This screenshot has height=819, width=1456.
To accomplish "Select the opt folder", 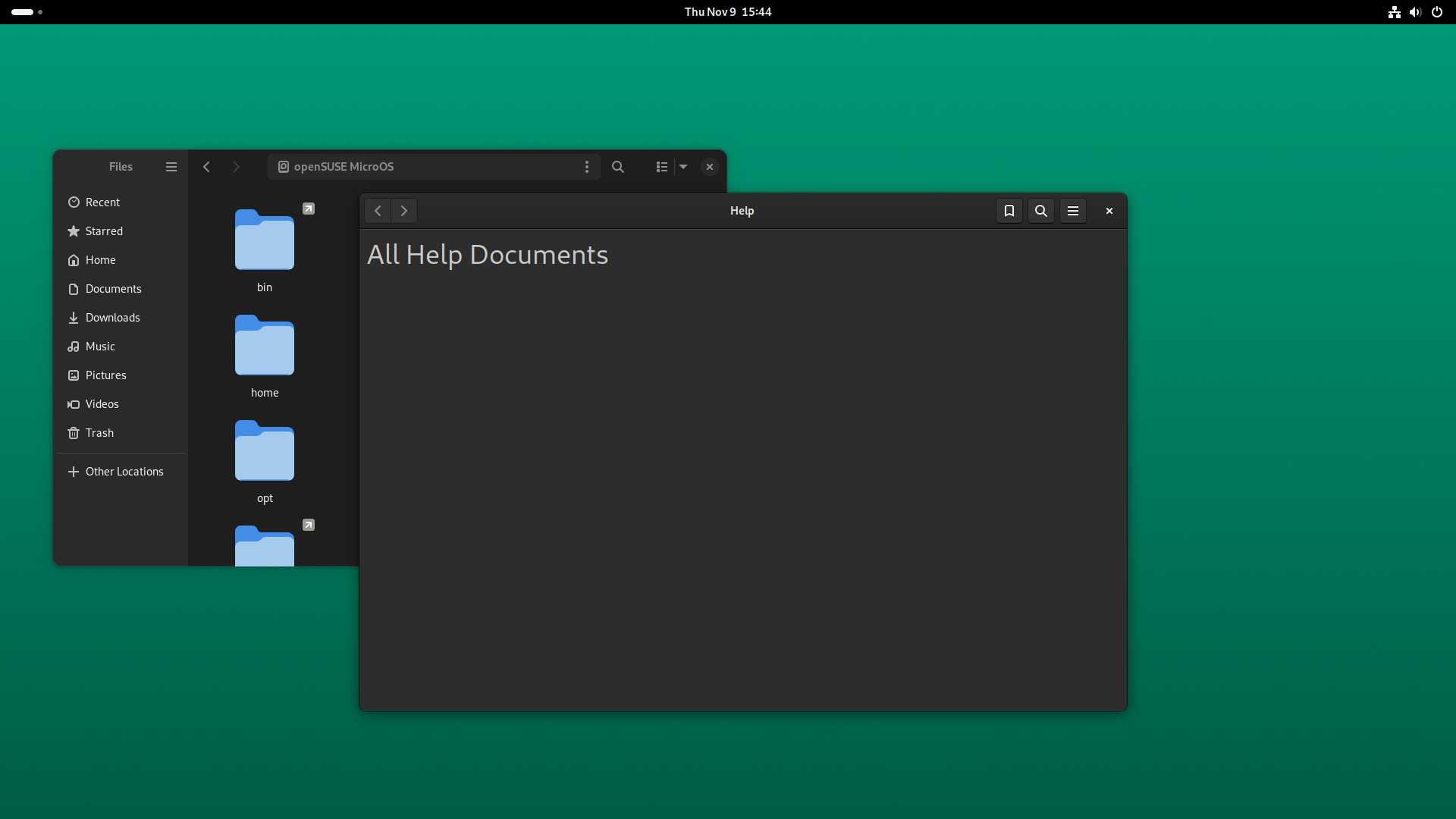I will (x=265, y=461).
